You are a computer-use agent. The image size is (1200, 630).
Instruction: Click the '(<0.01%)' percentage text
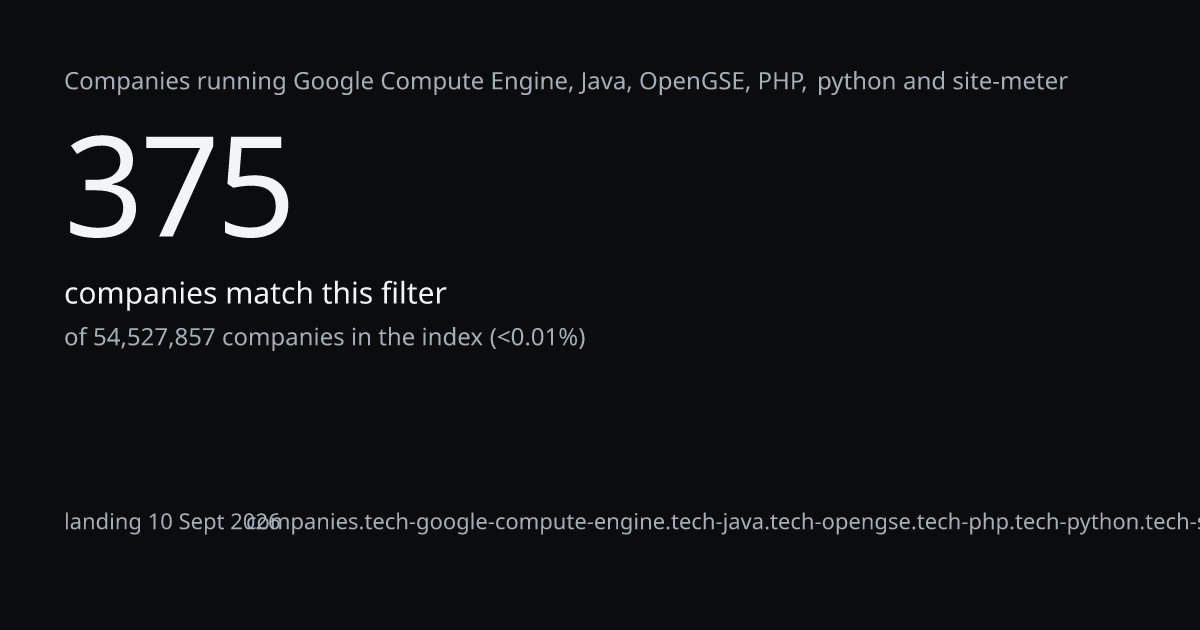coord(537,337)
